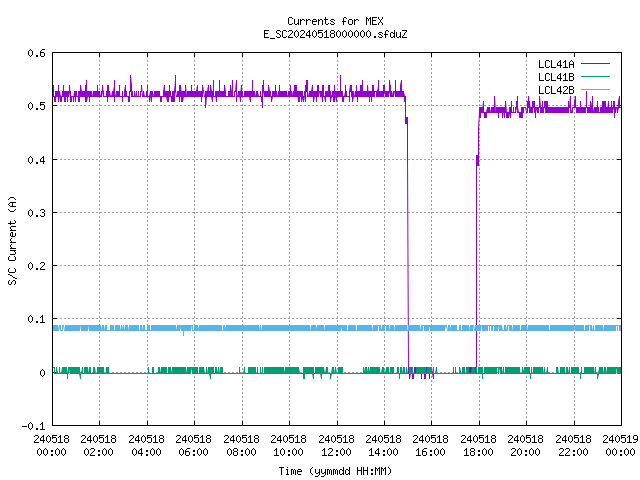Click the x-axis tick label 240518 10:00
640x480 pixels.
(x=288, y=446)
